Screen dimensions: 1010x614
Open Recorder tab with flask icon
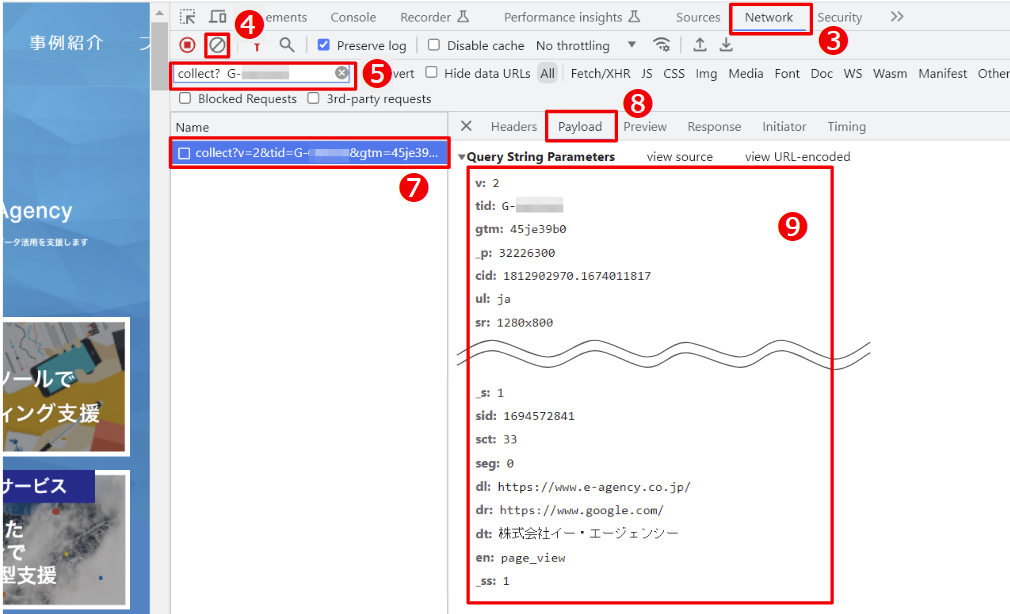tap(435, 17)
